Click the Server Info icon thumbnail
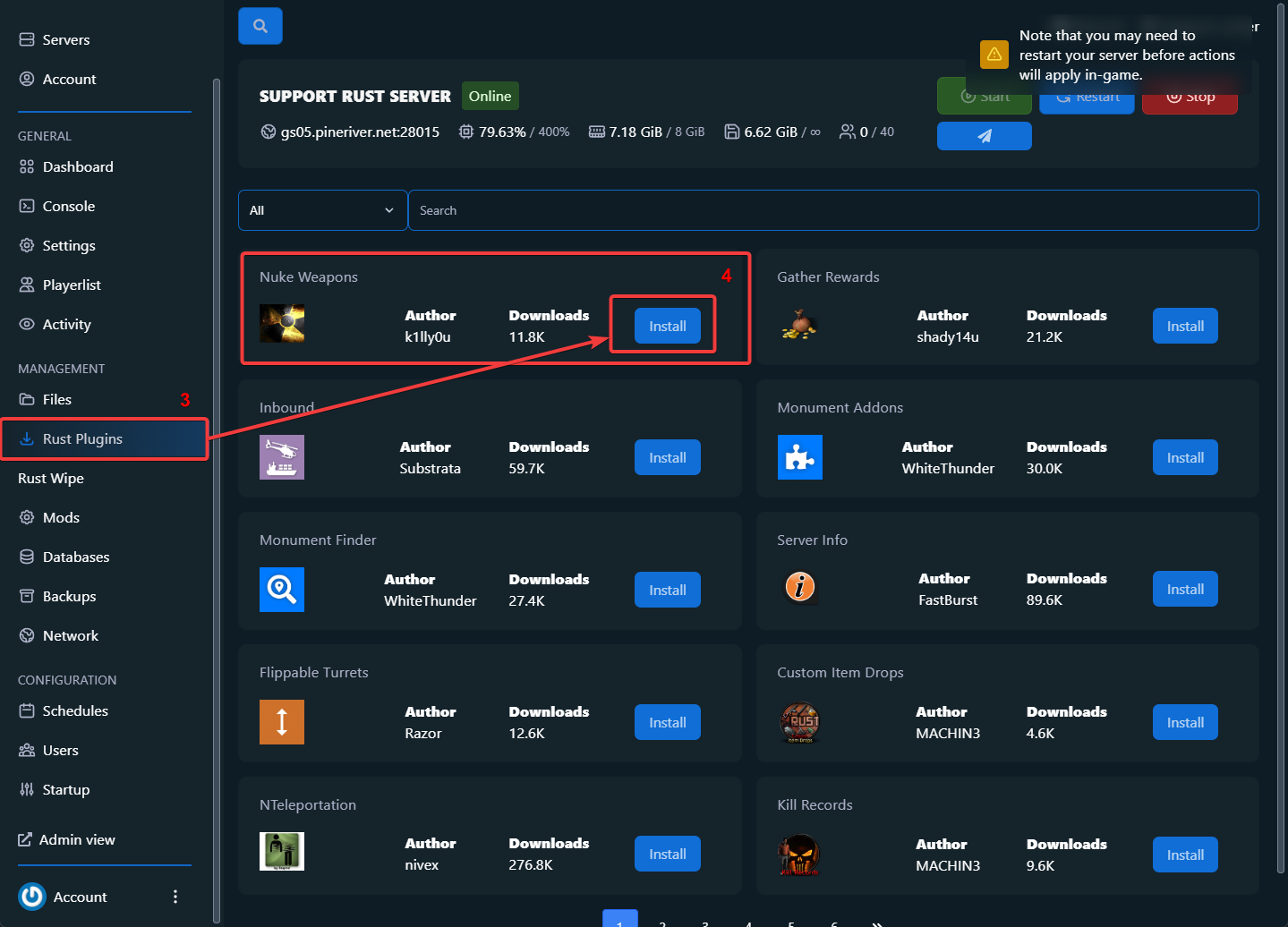 click(x=800, y=587)
